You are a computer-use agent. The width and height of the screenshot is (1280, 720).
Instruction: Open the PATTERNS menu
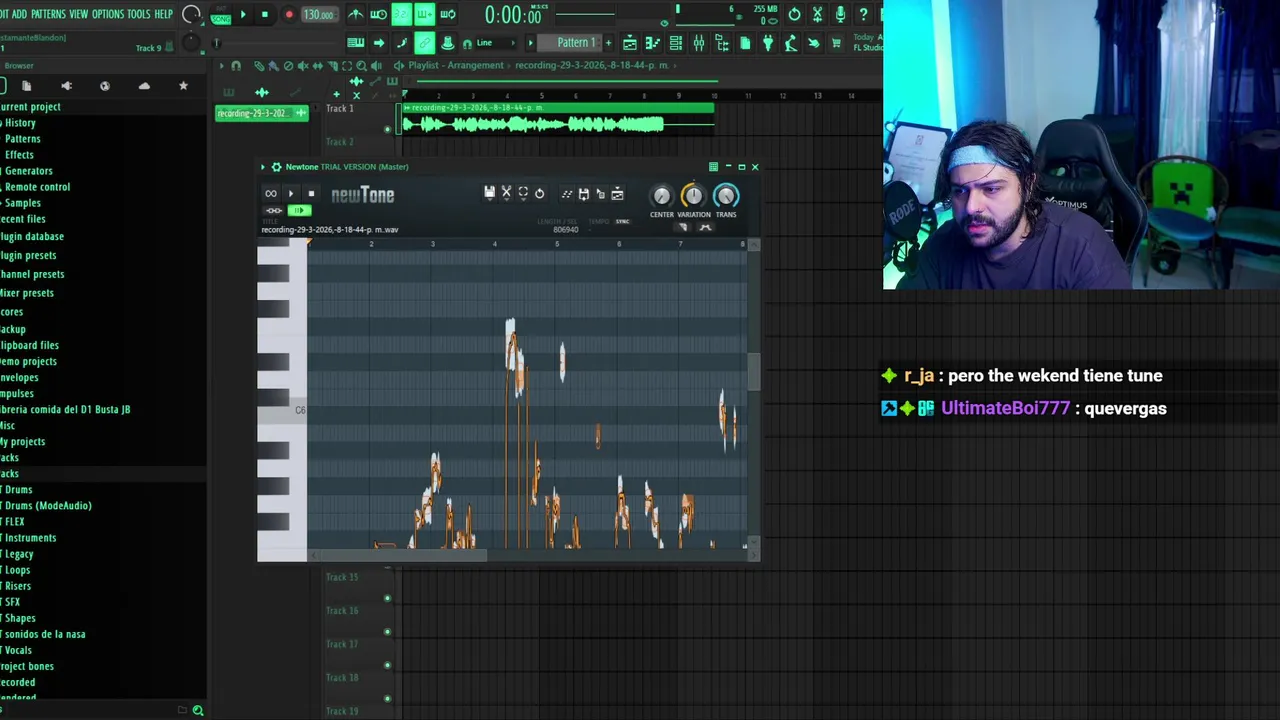point(48,14)
